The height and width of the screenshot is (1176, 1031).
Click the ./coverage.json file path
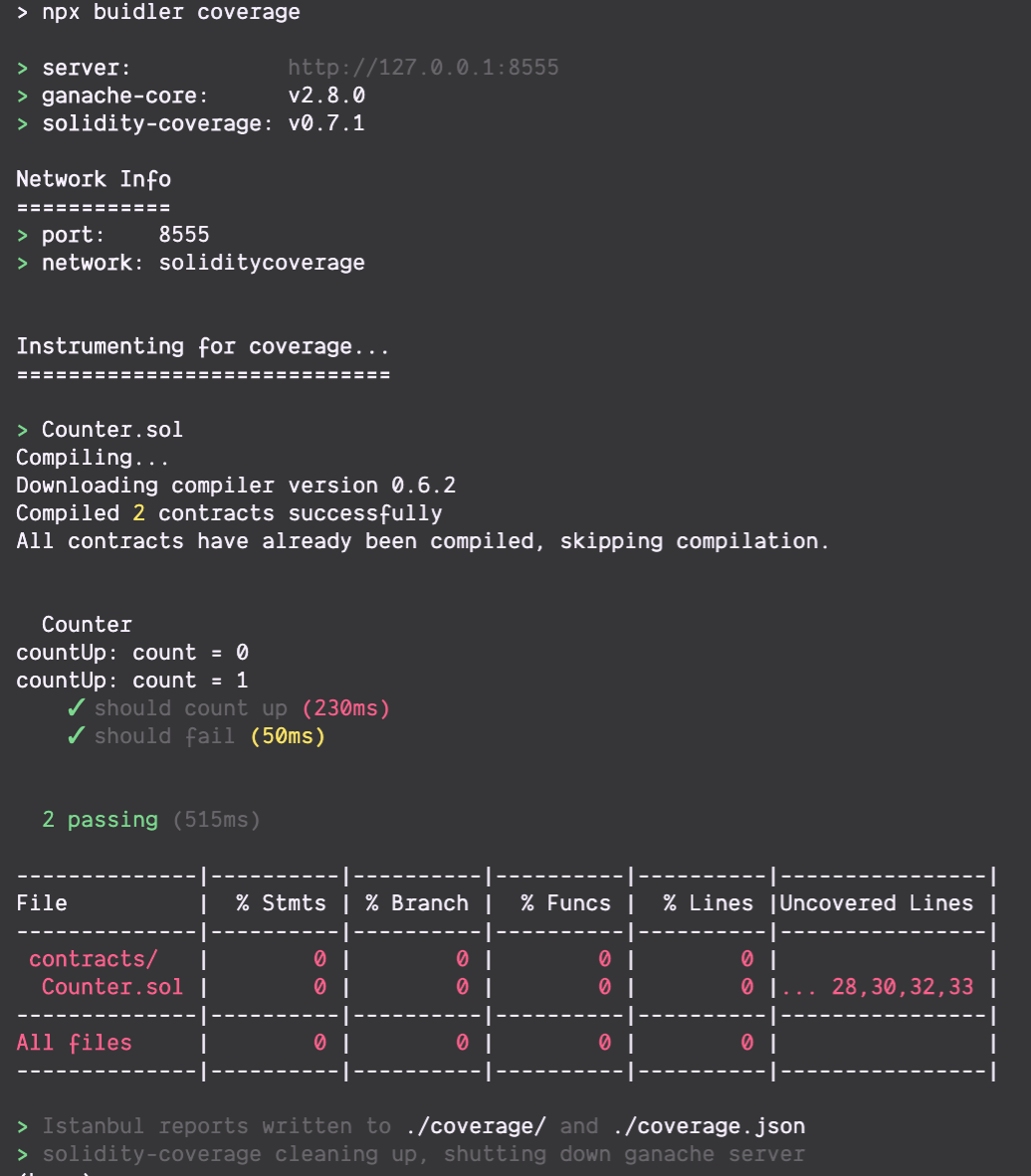pyautogui.click(x=709, y=1125)
